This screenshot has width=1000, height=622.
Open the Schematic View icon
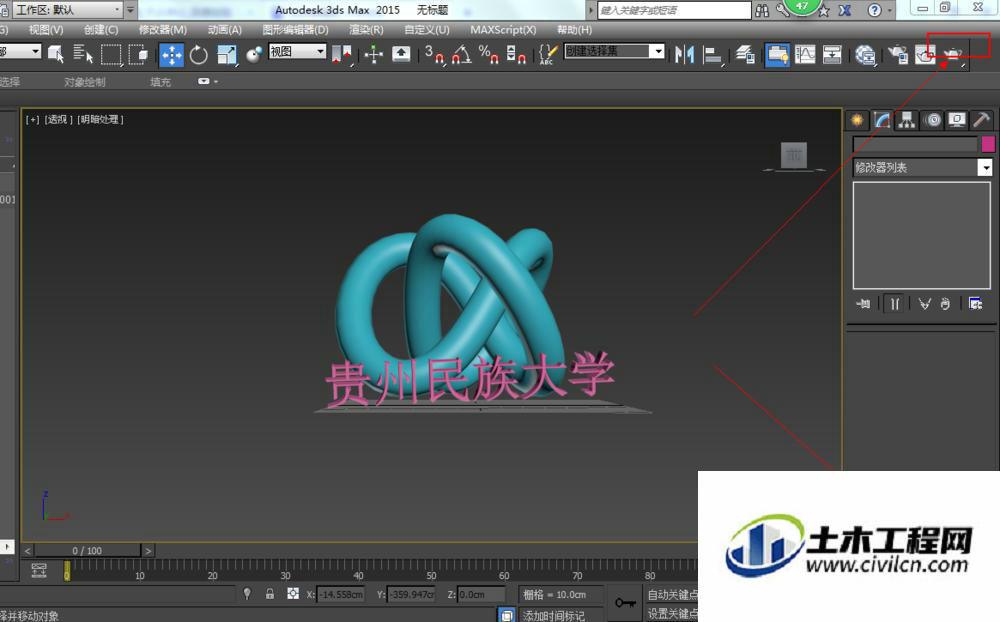point(832,54)
